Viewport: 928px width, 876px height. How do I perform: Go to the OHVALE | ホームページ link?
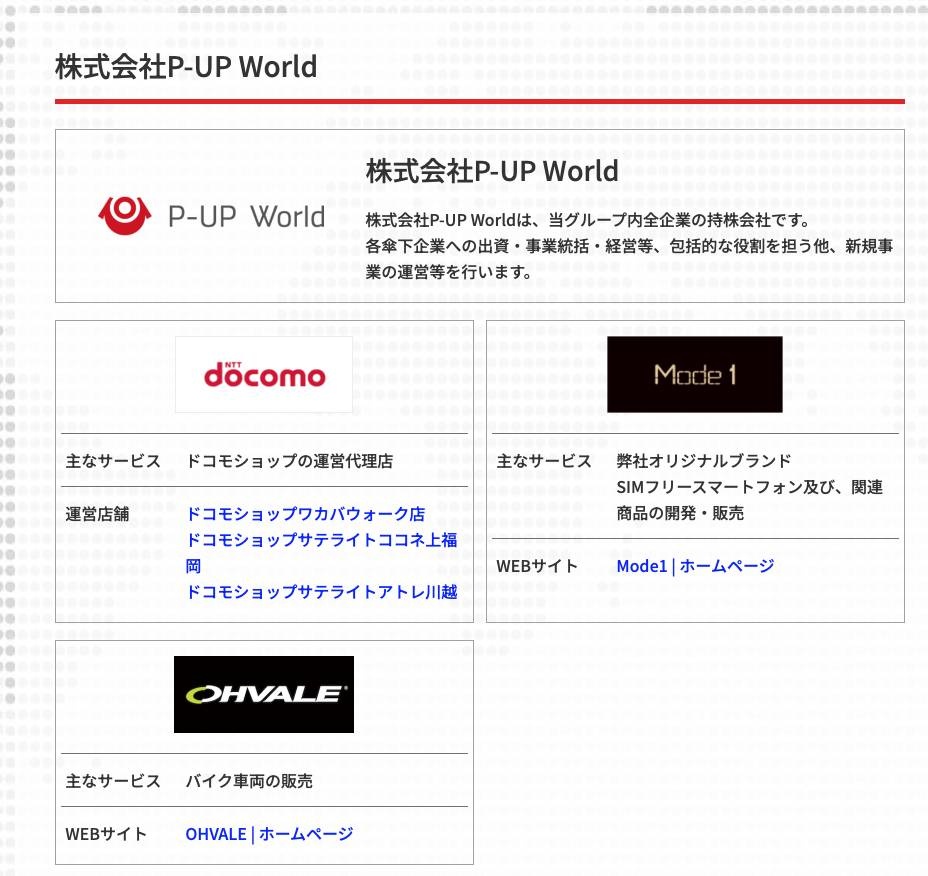(269, 834)
